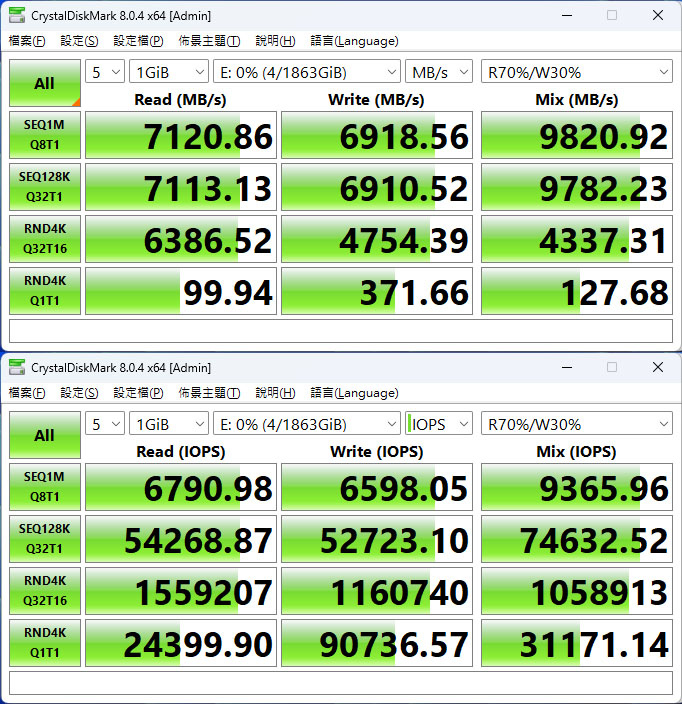682x704 pixels.
Task: Open MB/s unit dropdown in top window
Action: 439,72
